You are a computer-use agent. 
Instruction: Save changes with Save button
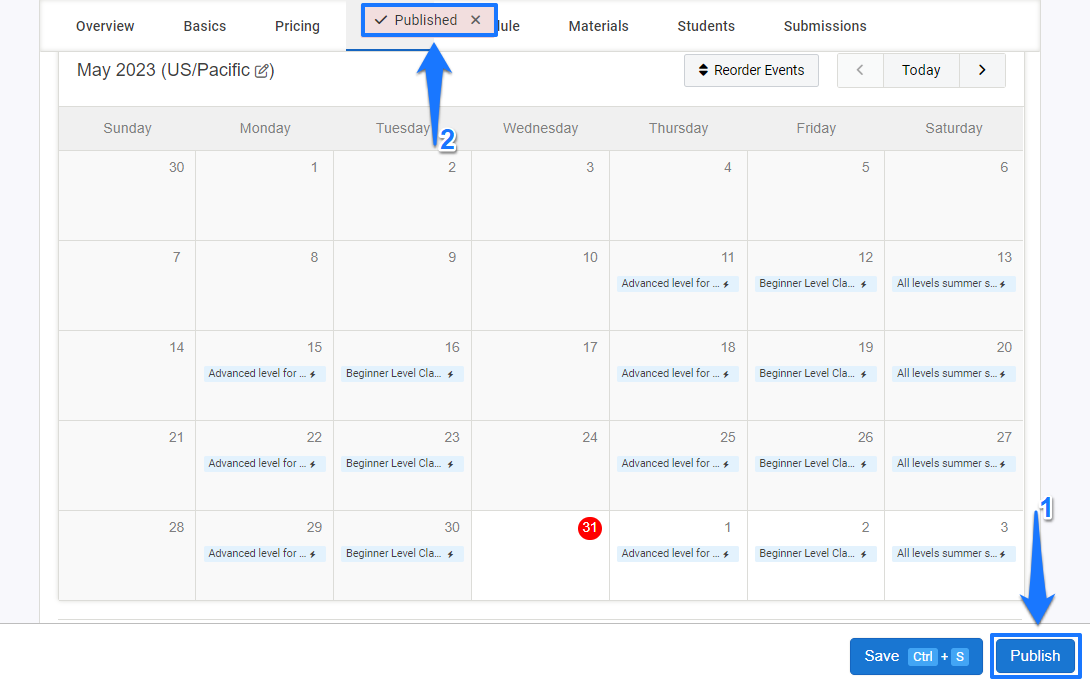point(916,656)
